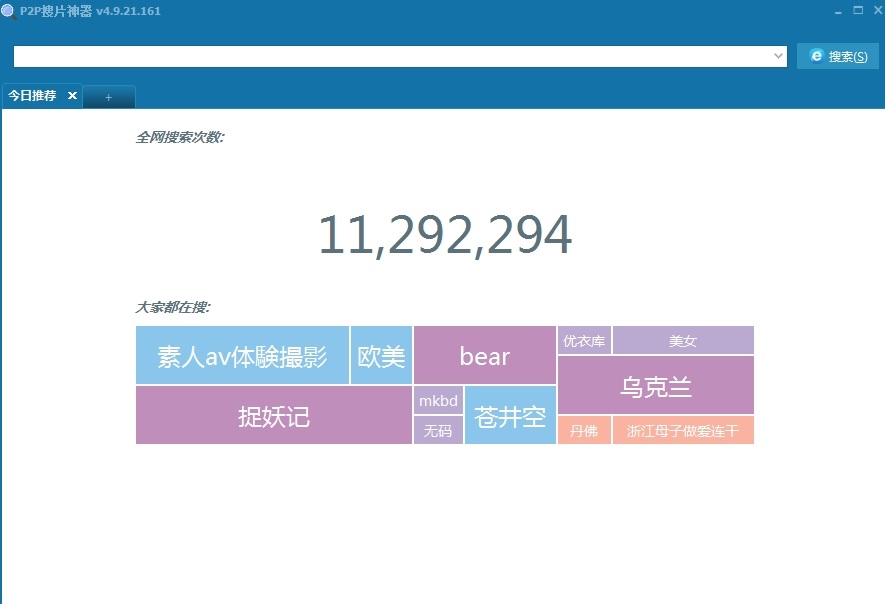This screenshot has width=885, height=604.
Task: Select the 乌克兰 search tile
Action: pos(656,386)
